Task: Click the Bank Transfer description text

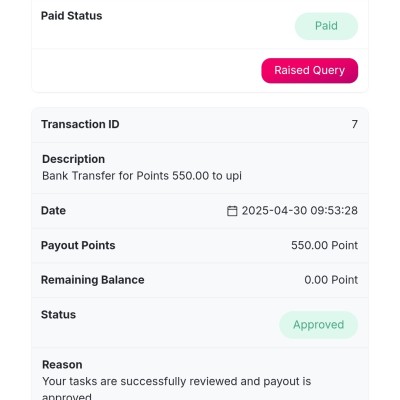Action: click(142, 176)
